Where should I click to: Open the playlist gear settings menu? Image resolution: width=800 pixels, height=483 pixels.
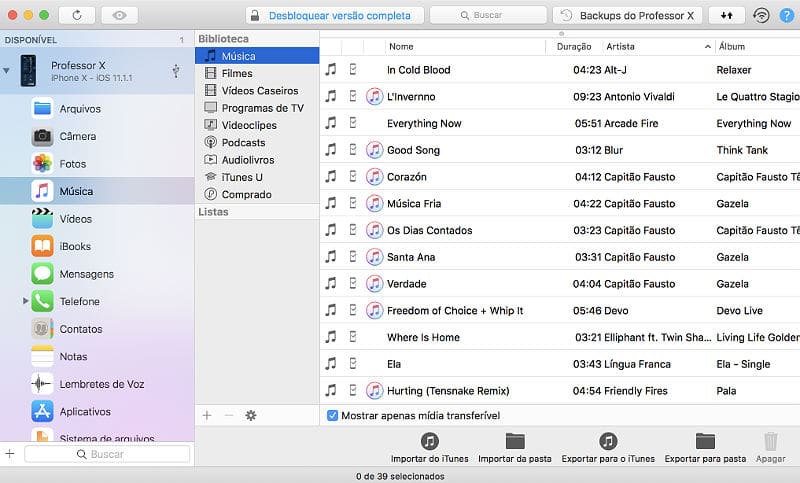[251, 416]
